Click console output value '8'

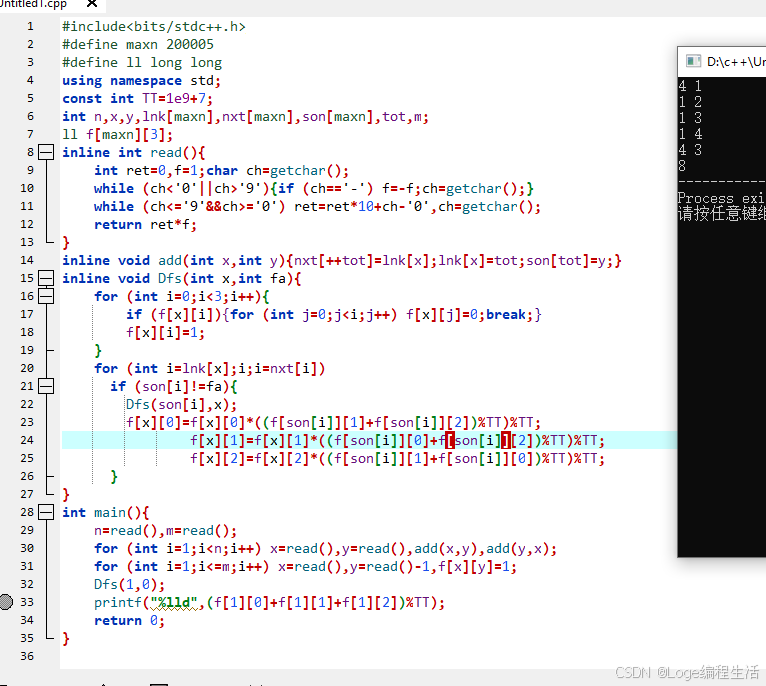(x=682, y=166)
